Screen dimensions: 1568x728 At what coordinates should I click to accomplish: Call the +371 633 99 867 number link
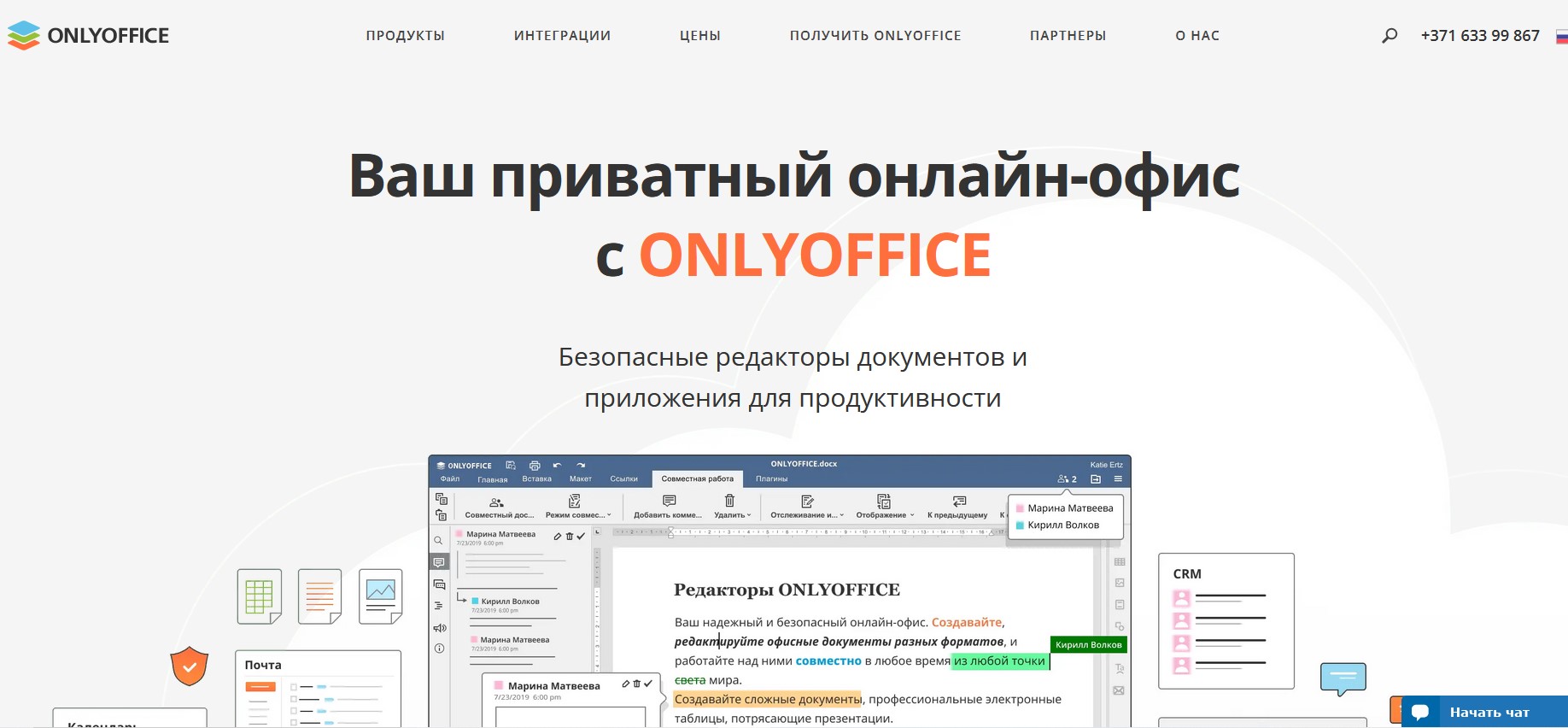(x=1479, y=36)
